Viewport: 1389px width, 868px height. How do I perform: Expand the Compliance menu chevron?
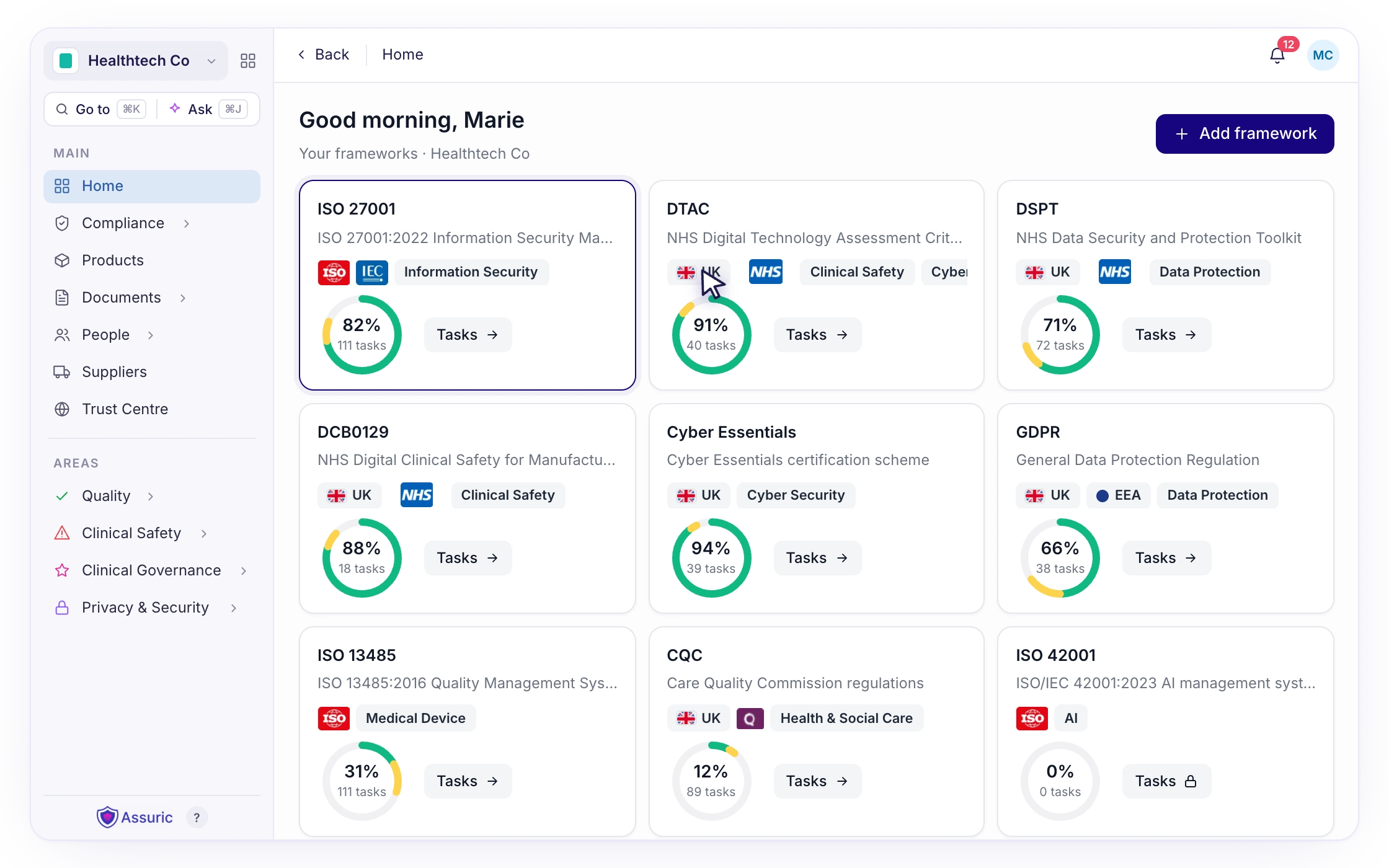coord(187,223)
